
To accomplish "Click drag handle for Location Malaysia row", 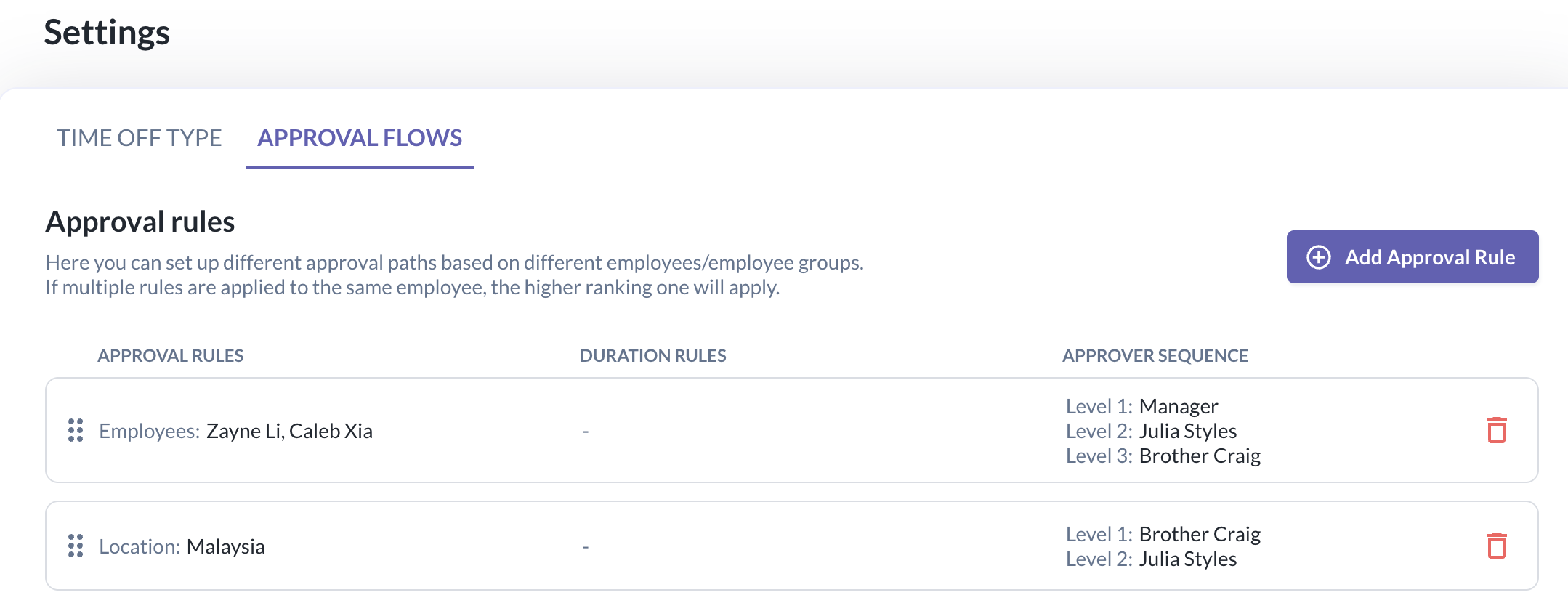I will click(76, 546).
